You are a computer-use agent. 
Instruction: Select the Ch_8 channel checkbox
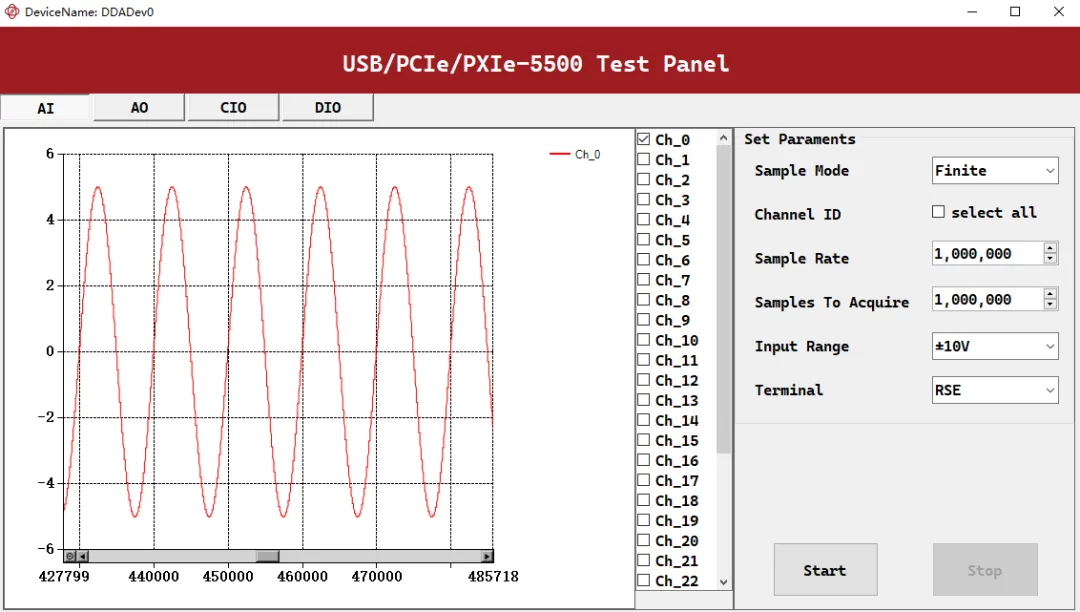click(x=643, y=299)
